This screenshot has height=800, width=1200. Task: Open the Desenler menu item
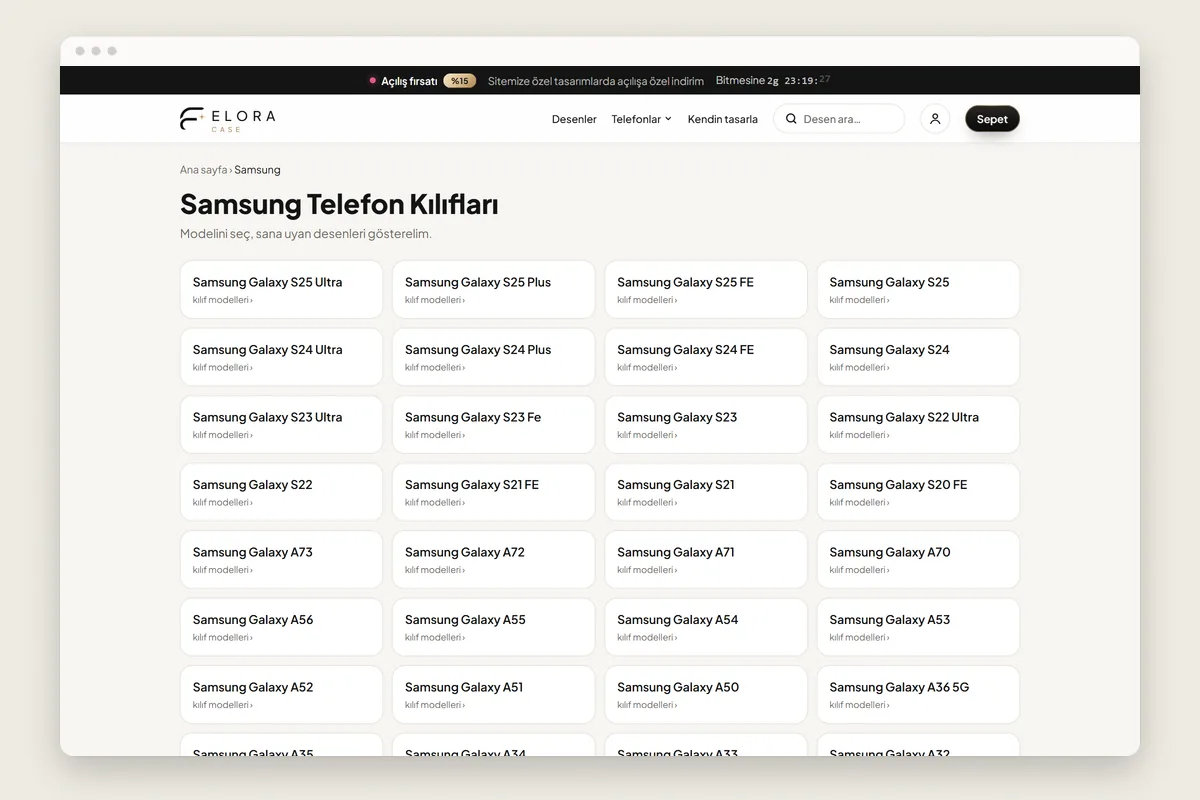574,119
